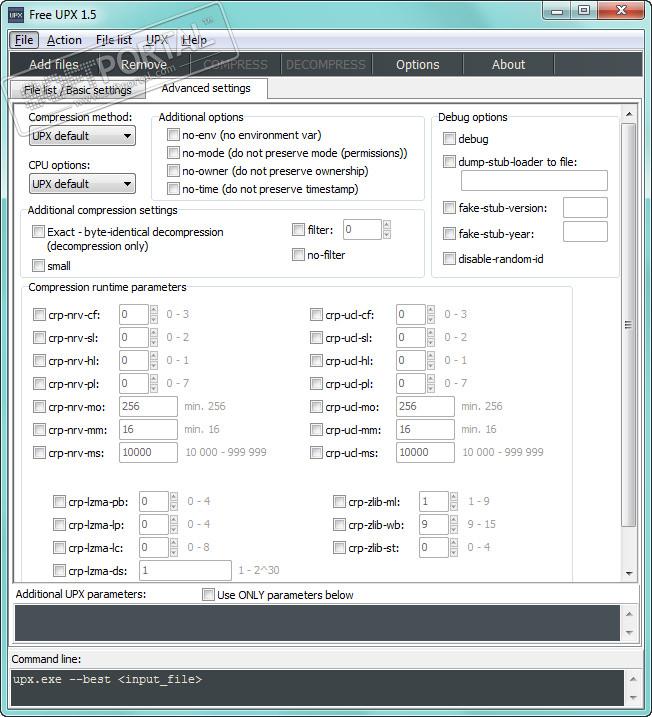The image size is (652, 717).
Task: Check disable-random-id option
Action: click(449, 259)
